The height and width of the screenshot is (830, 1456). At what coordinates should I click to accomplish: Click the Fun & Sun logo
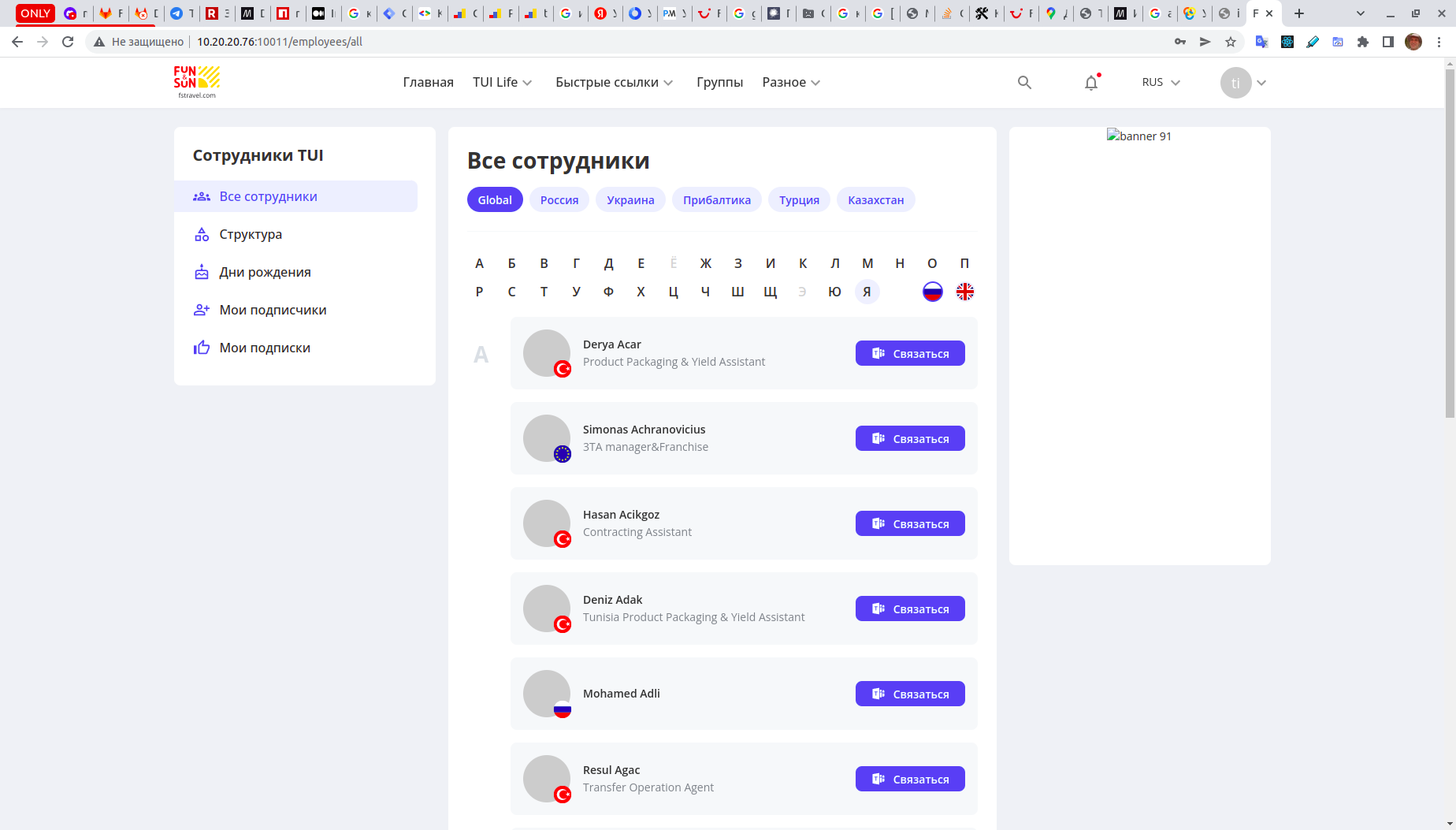pyautogui.click(x=197, y=82)
